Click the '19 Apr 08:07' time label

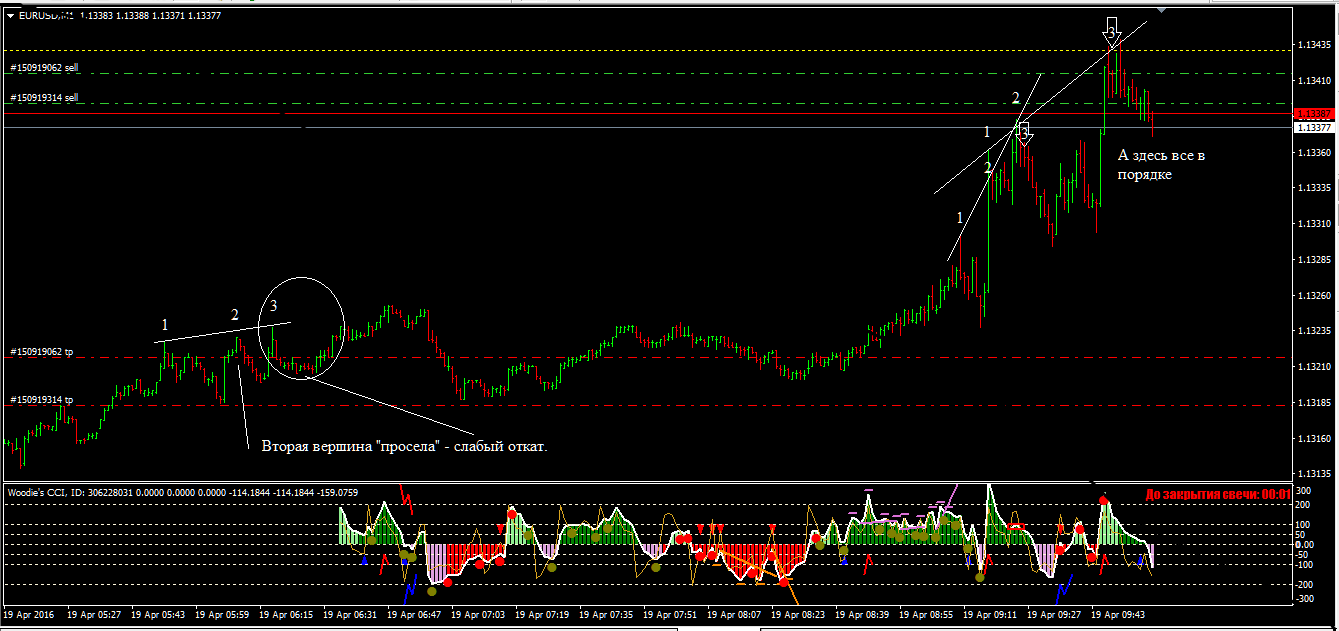coord(733,615)
